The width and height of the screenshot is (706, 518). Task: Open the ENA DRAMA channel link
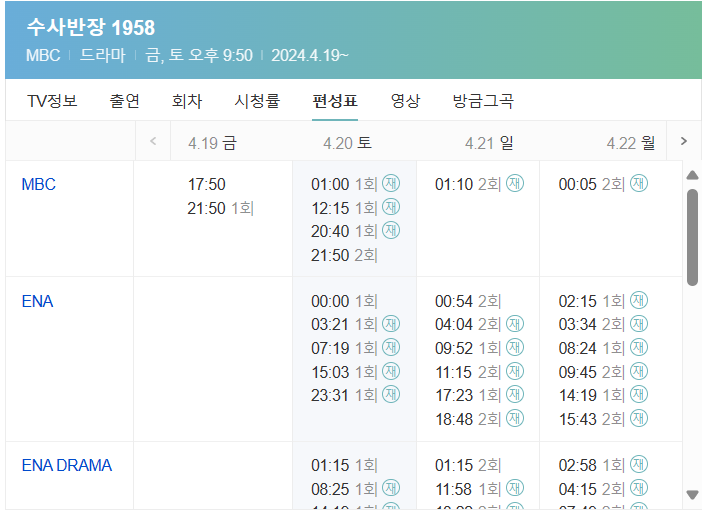click(67, 465)
